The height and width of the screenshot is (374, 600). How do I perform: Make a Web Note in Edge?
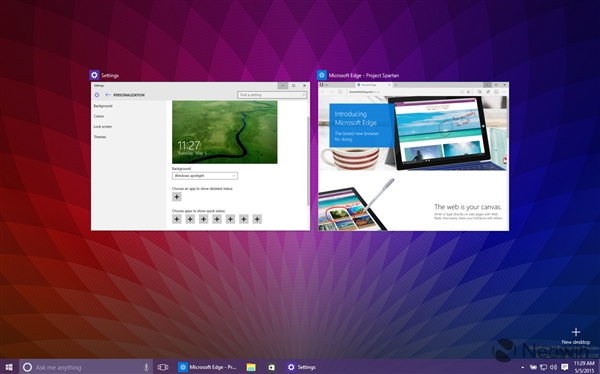(488, 92)
